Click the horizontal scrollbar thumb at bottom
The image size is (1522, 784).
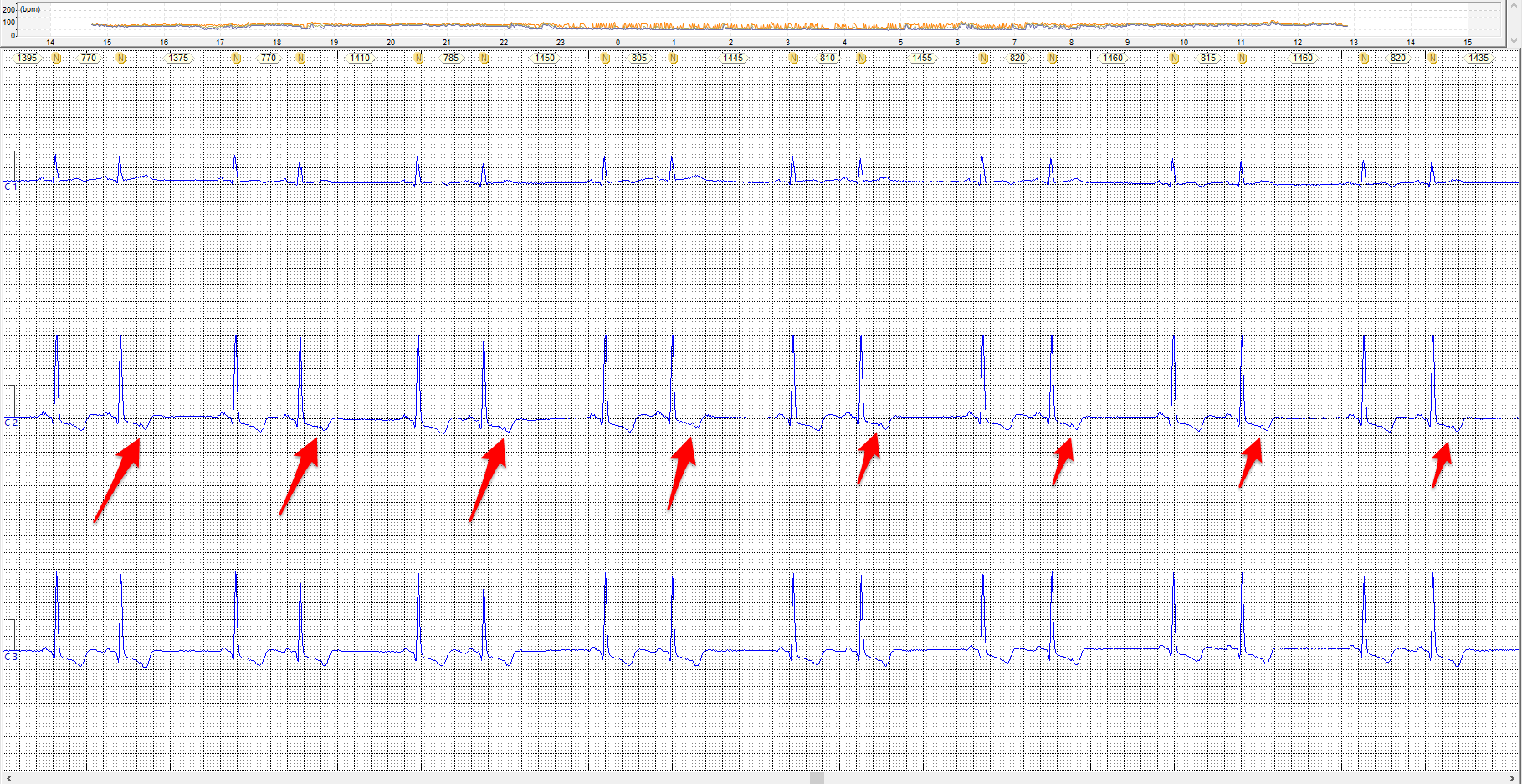pyautogui.click(x=817, y=778)
